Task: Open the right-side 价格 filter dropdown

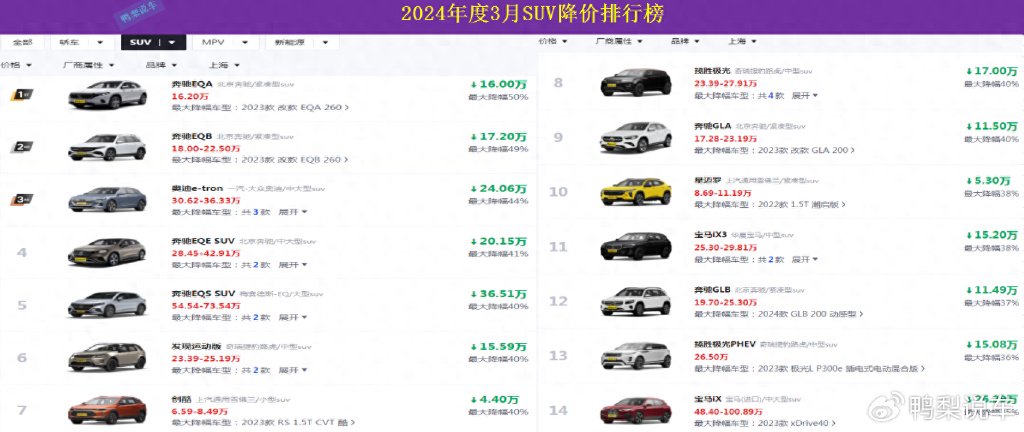Action: [x=552, y=41]
